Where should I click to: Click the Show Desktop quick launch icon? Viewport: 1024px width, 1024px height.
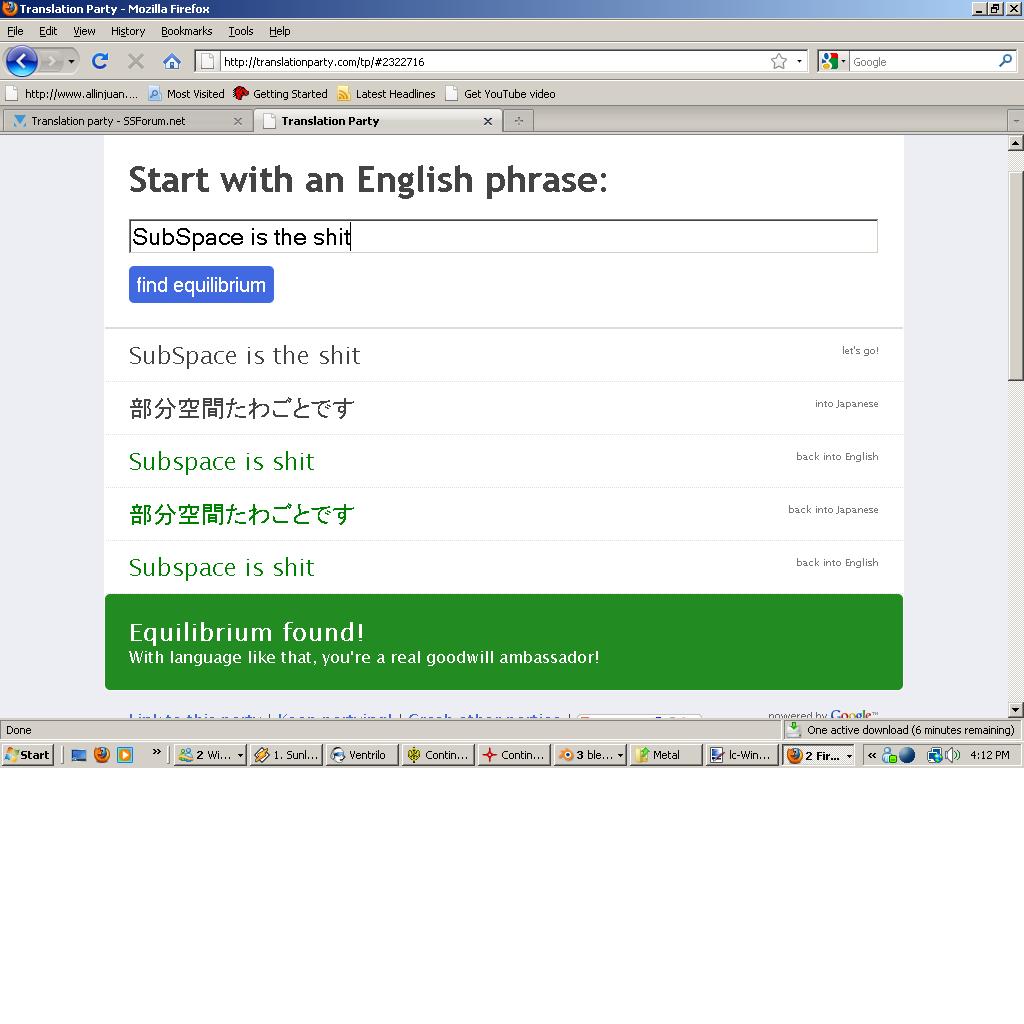point(78,755)
